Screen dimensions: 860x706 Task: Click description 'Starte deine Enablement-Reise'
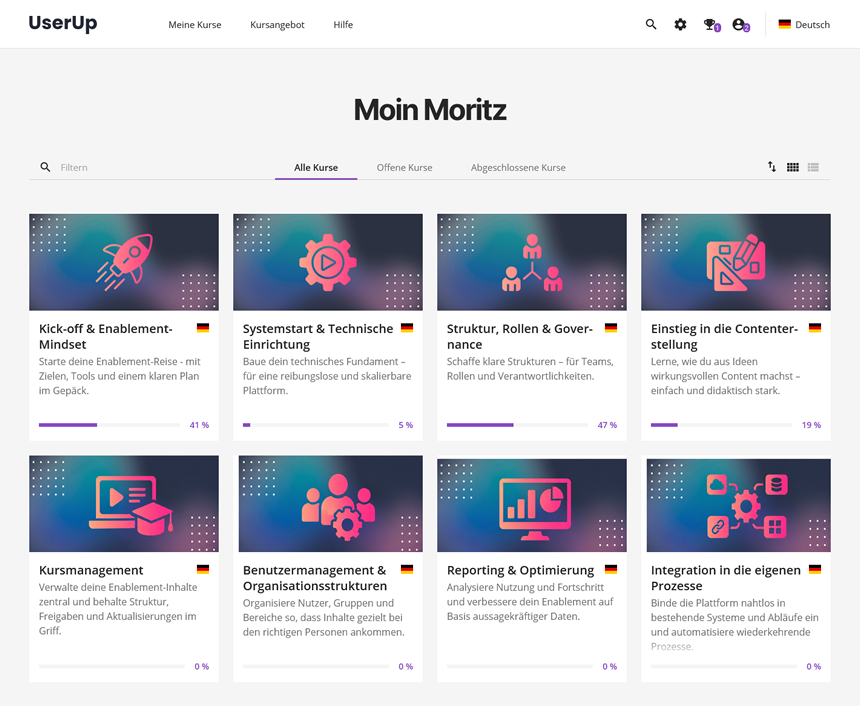tap(120, 376)
